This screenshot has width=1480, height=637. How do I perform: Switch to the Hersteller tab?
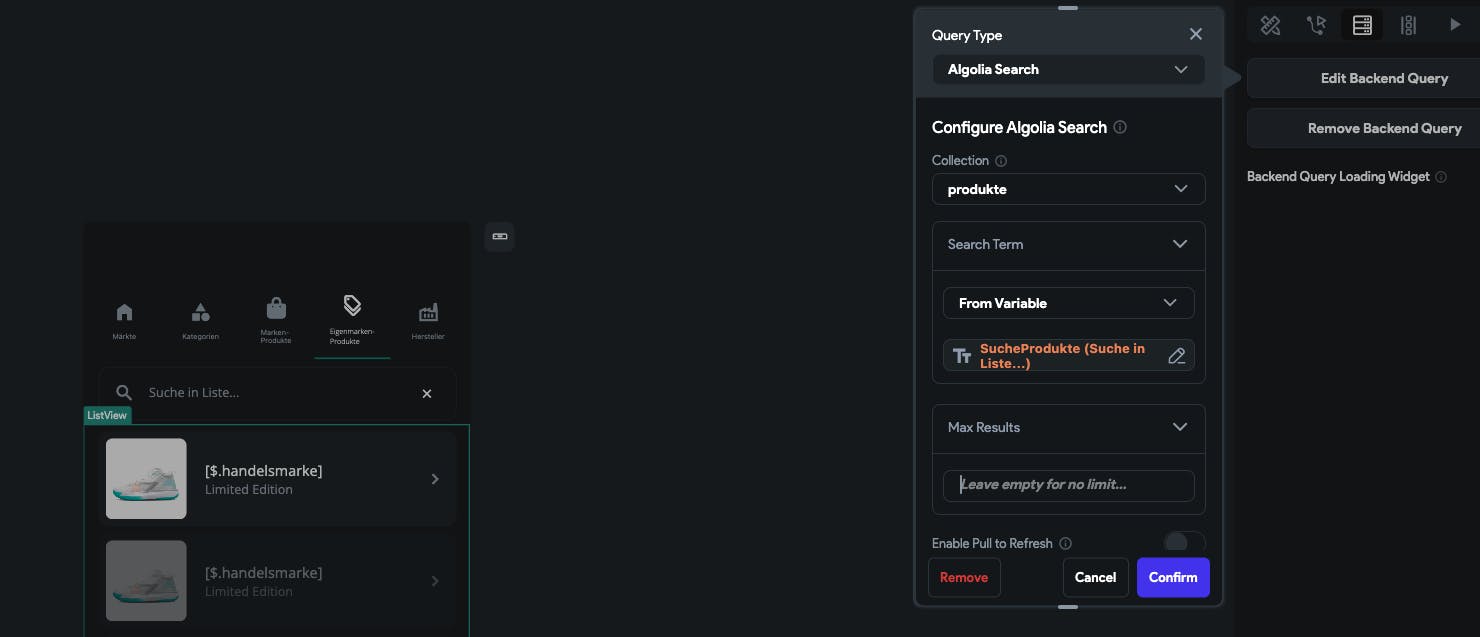point(428,320)
